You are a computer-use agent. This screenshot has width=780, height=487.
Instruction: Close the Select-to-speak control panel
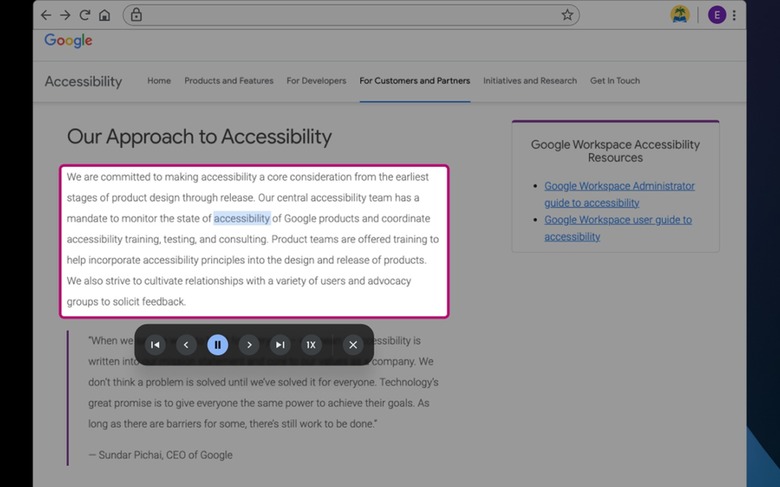pyautogui.click(x=353, y=345)
